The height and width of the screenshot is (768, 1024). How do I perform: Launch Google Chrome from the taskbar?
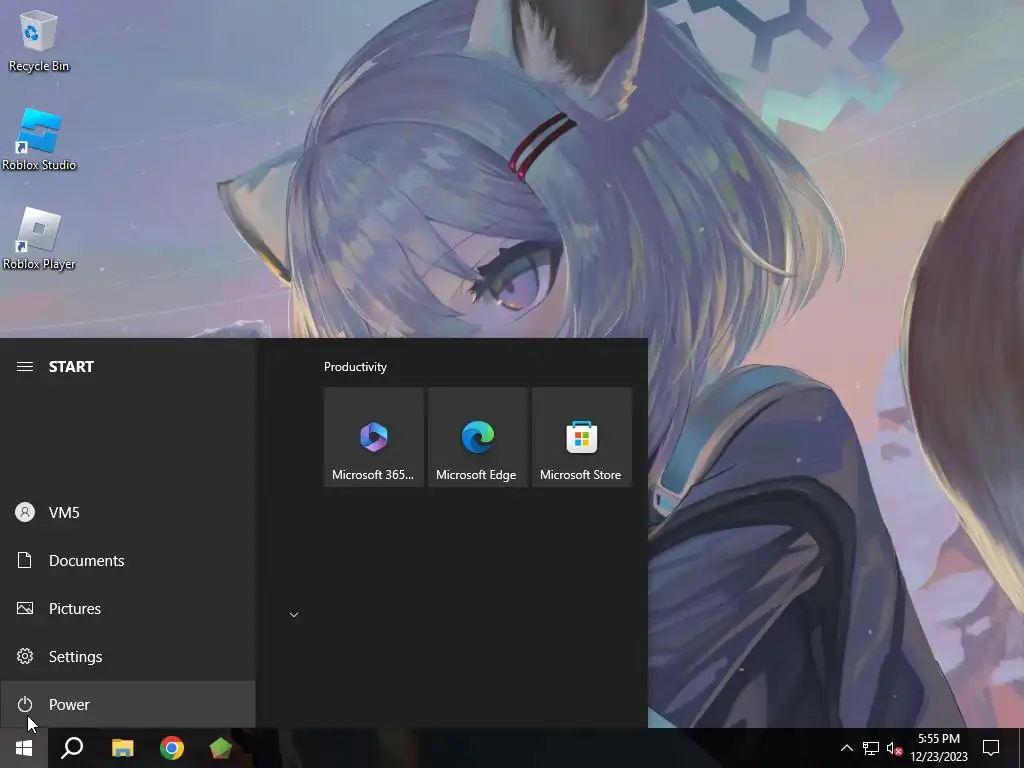(172, 748)
